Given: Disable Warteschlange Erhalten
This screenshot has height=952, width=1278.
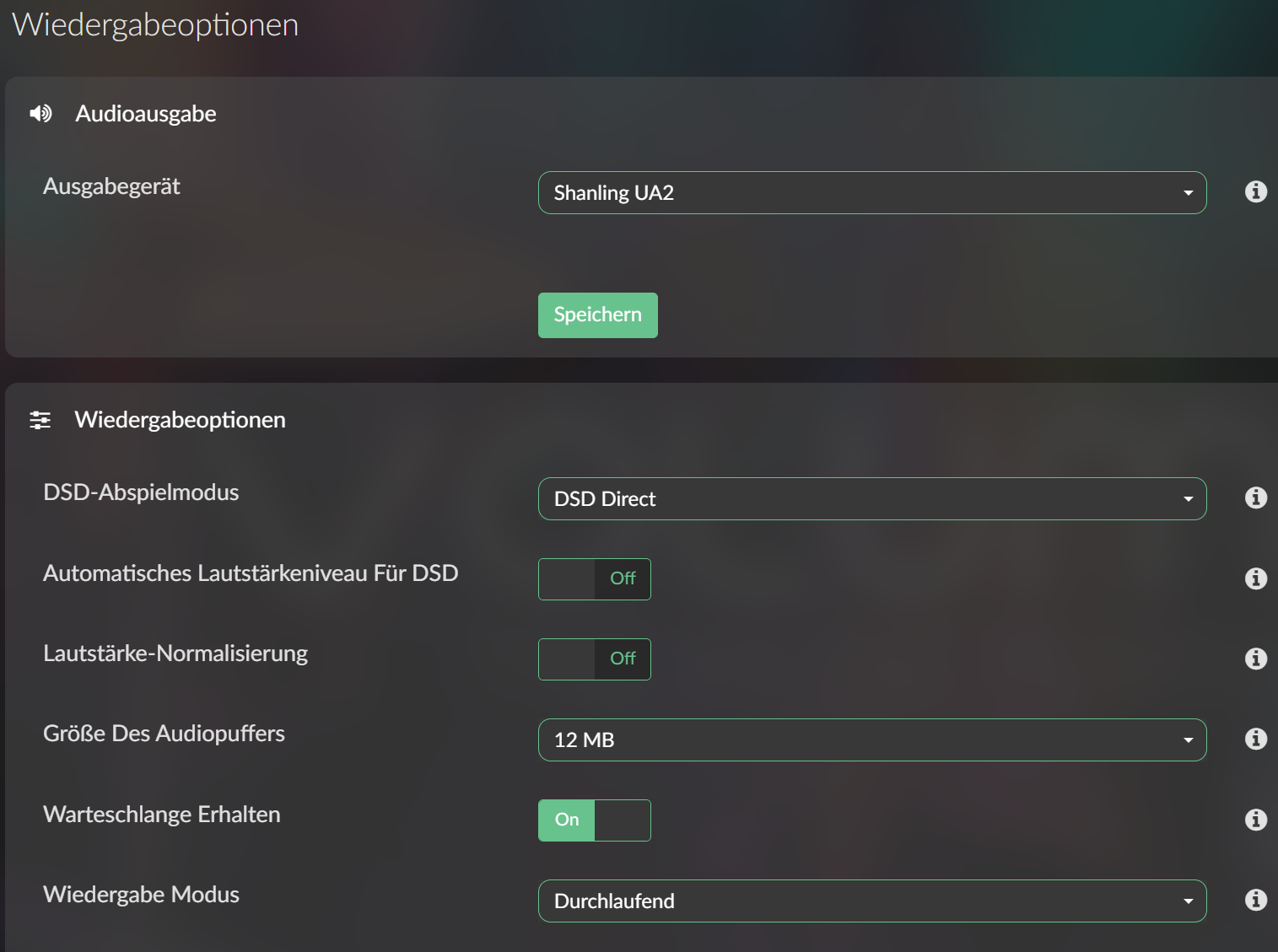Looking at the screenshot, I should [594, 819].
